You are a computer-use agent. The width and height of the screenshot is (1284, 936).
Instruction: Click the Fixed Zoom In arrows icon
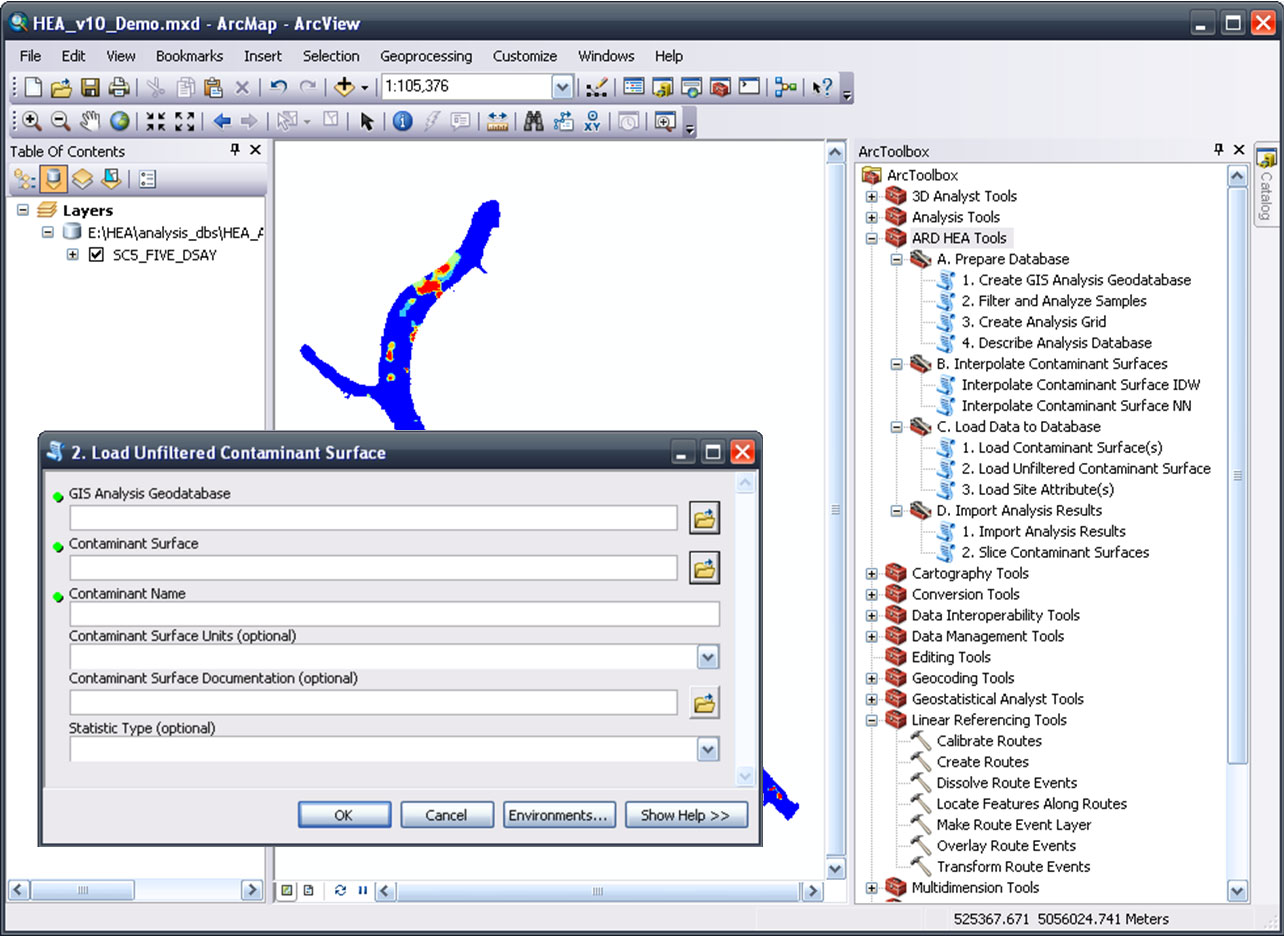tap(155, 121)
